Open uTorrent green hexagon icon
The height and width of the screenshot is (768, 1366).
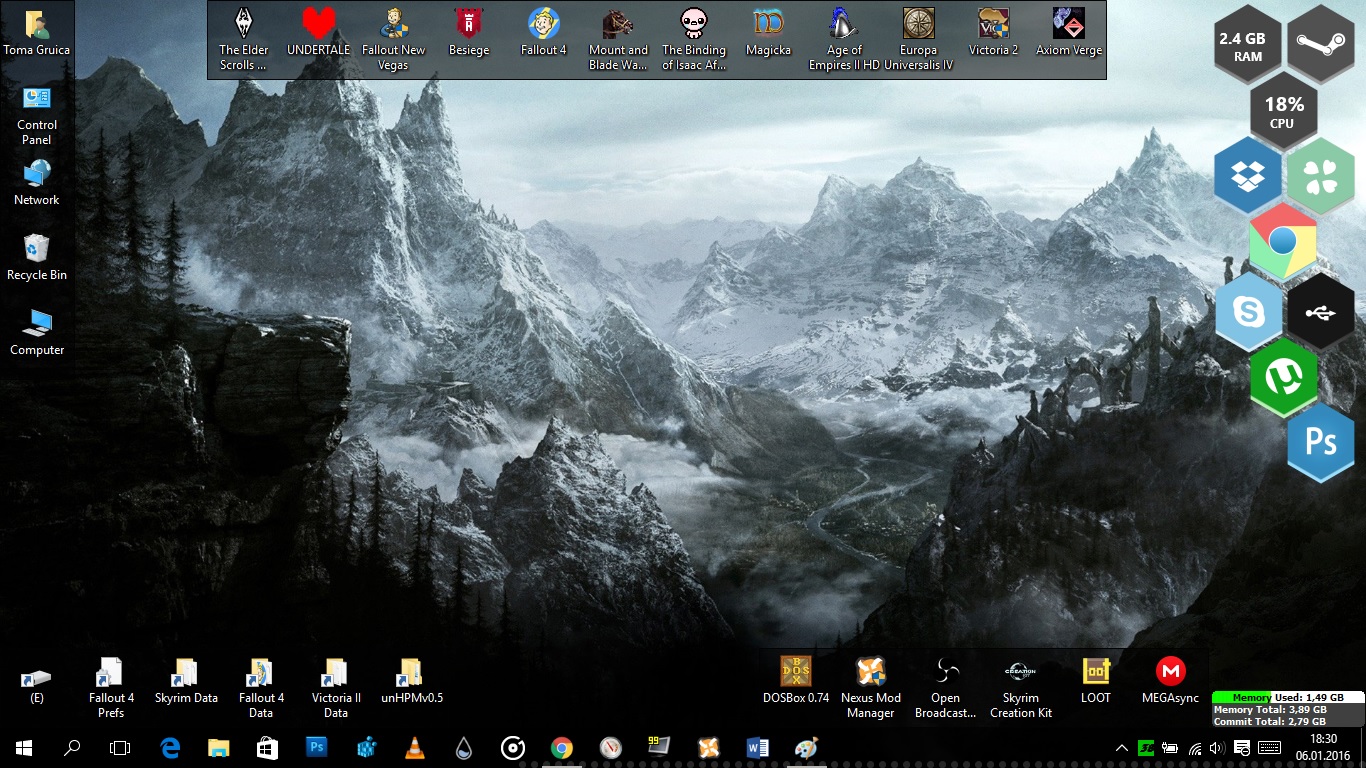point(1283,378)
